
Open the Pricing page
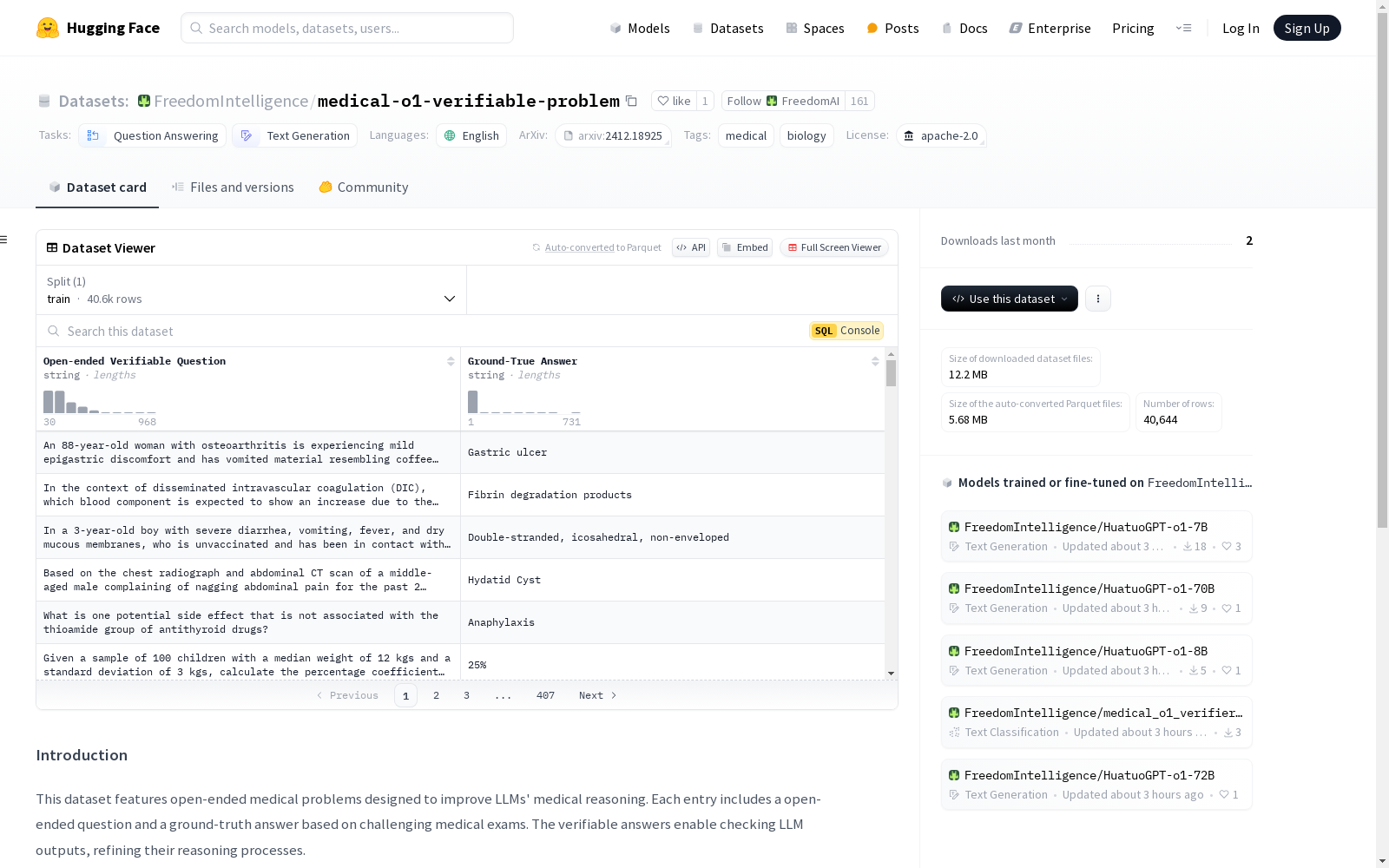tap(1133, 28)
